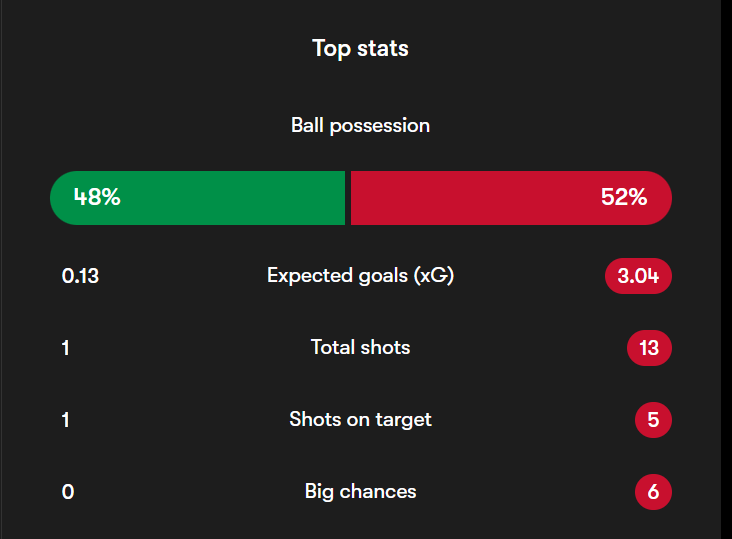The height and width of the screenshot is (539, 732).
Task: Select the Total shots label
Action: [x=360, y=348]
